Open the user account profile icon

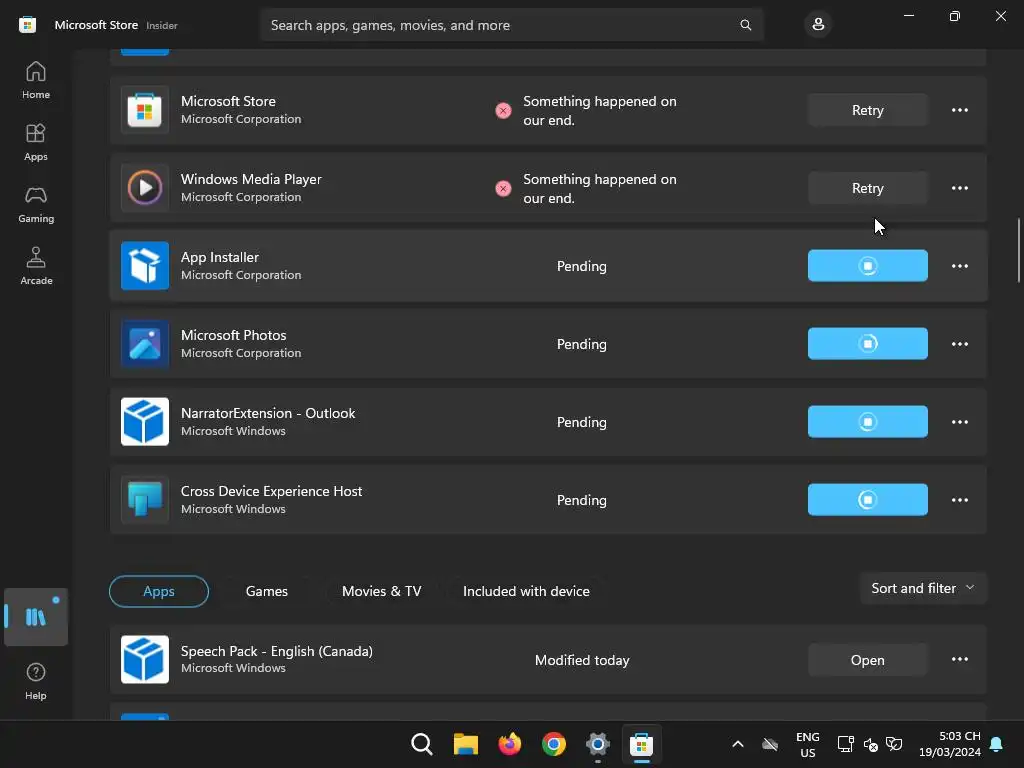pyautogui.click(x=818, y=25)
